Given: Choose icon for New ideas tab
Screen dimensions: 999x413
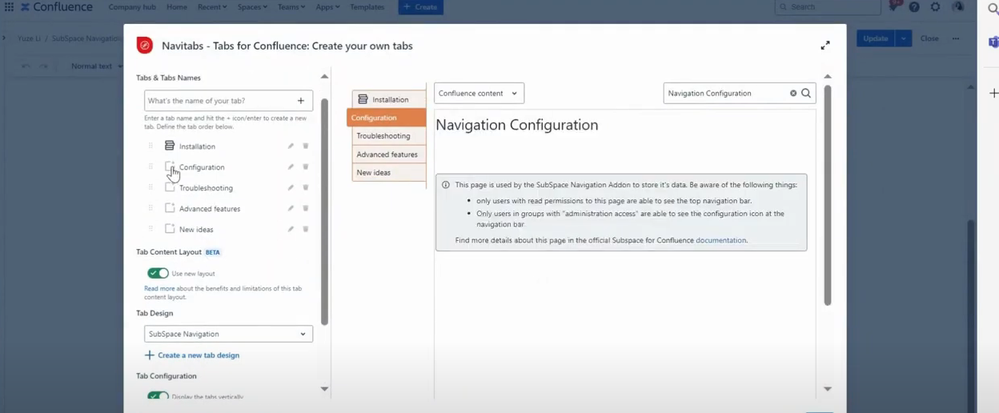Looking at the screenshot, I should (169, 228).
